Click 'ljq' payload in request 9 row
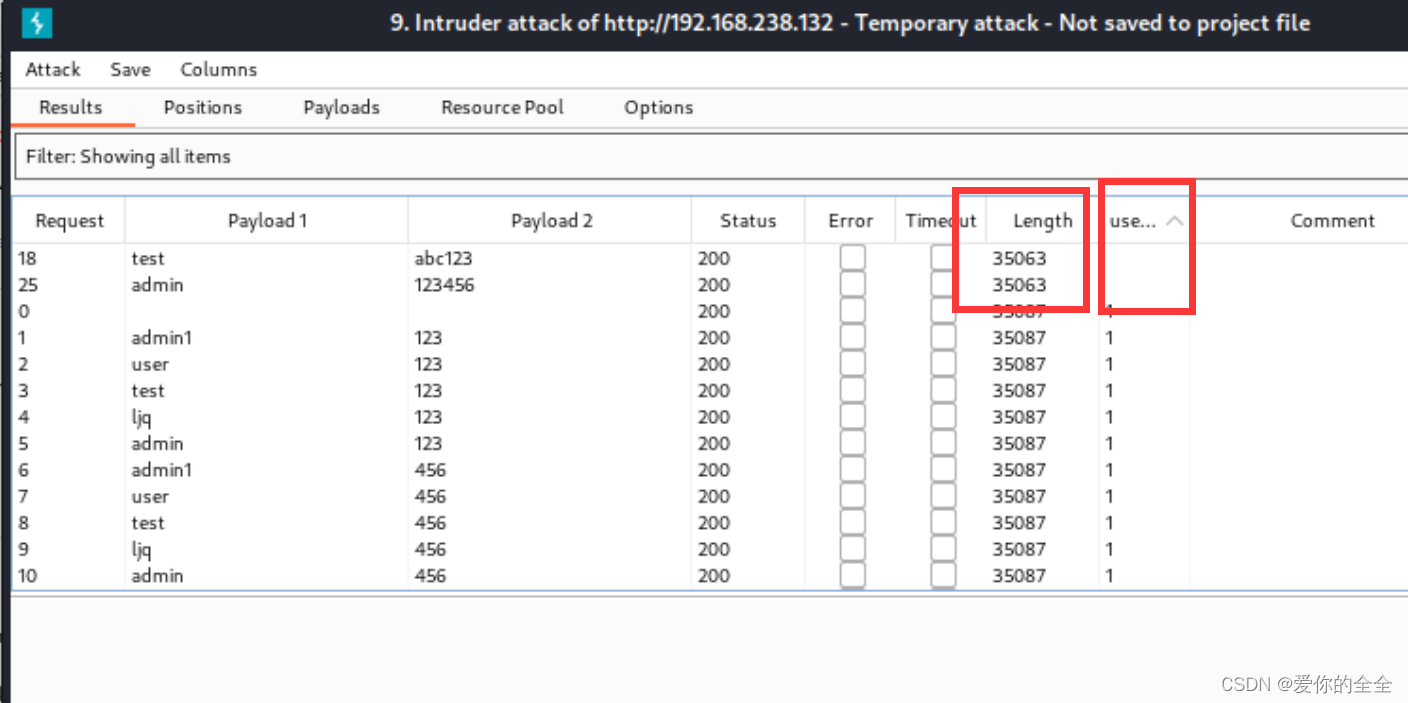The image size is (1408, 703). tap(141, 550)
